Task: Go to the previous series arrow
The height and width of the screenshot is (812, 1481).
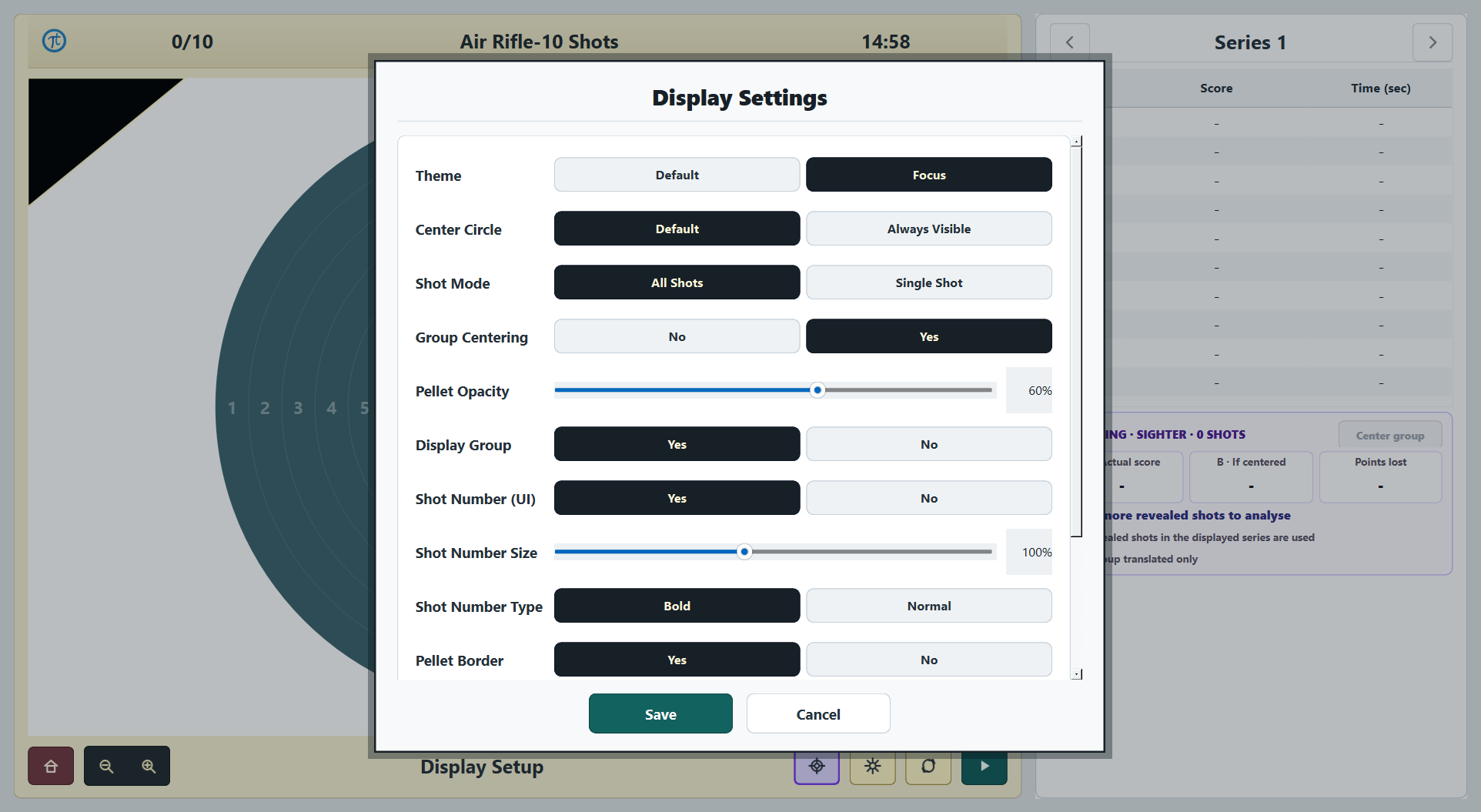Action: pyautogui.click(x=1070, y=42)
